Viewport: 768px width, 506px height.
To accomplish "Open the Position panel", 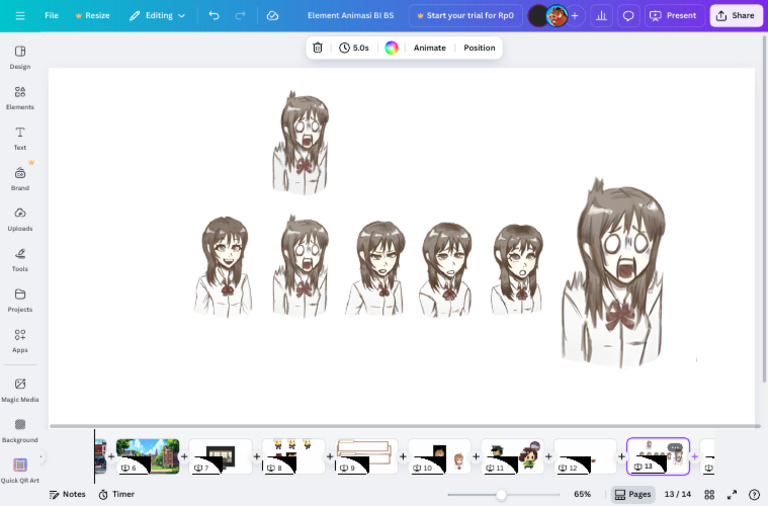I will pyautogui.click(x=480, y=48).
